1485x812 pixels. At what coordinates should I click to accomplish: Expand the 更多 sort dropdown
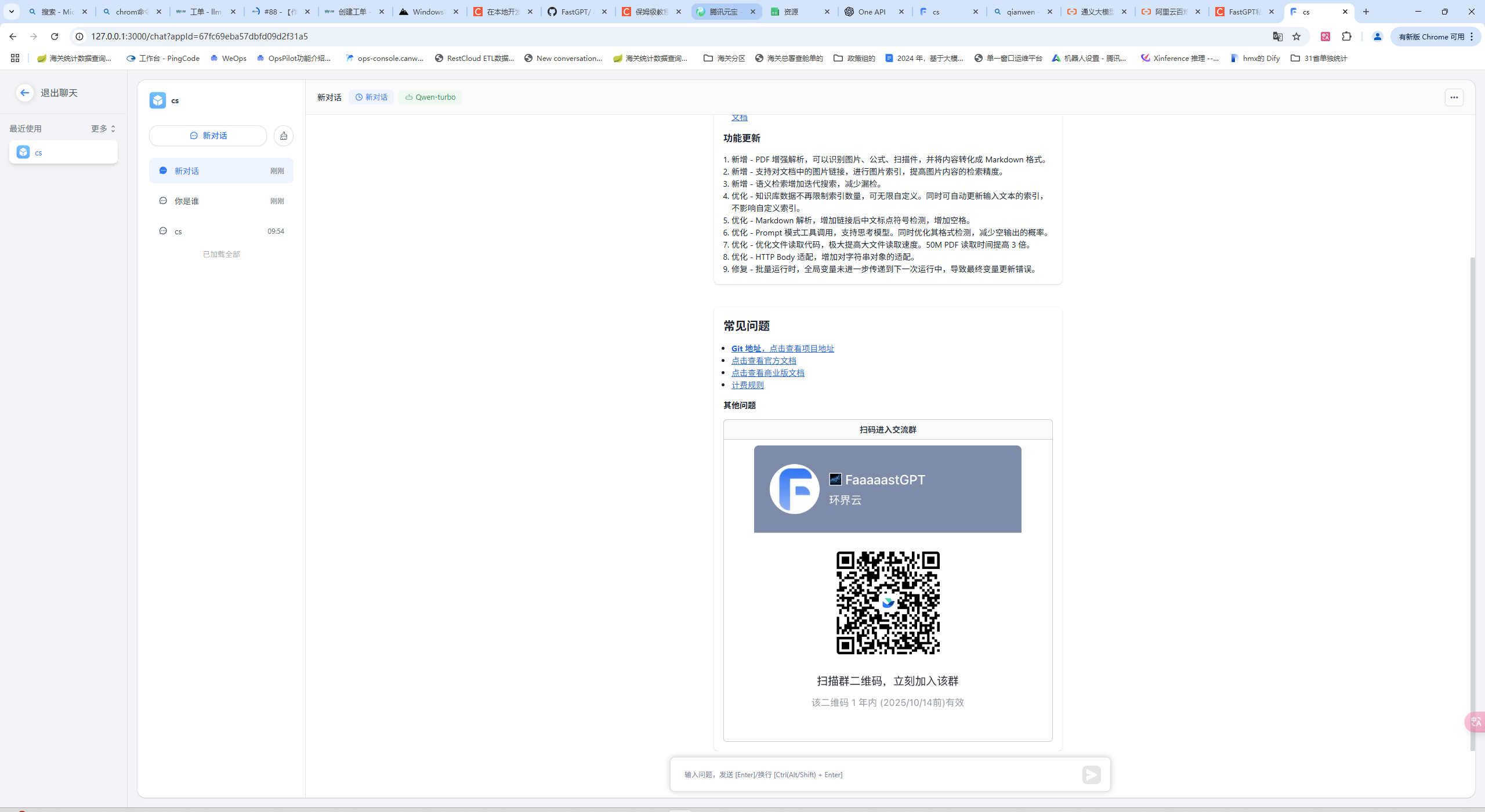pyautogui.click(x=103, y=129)
